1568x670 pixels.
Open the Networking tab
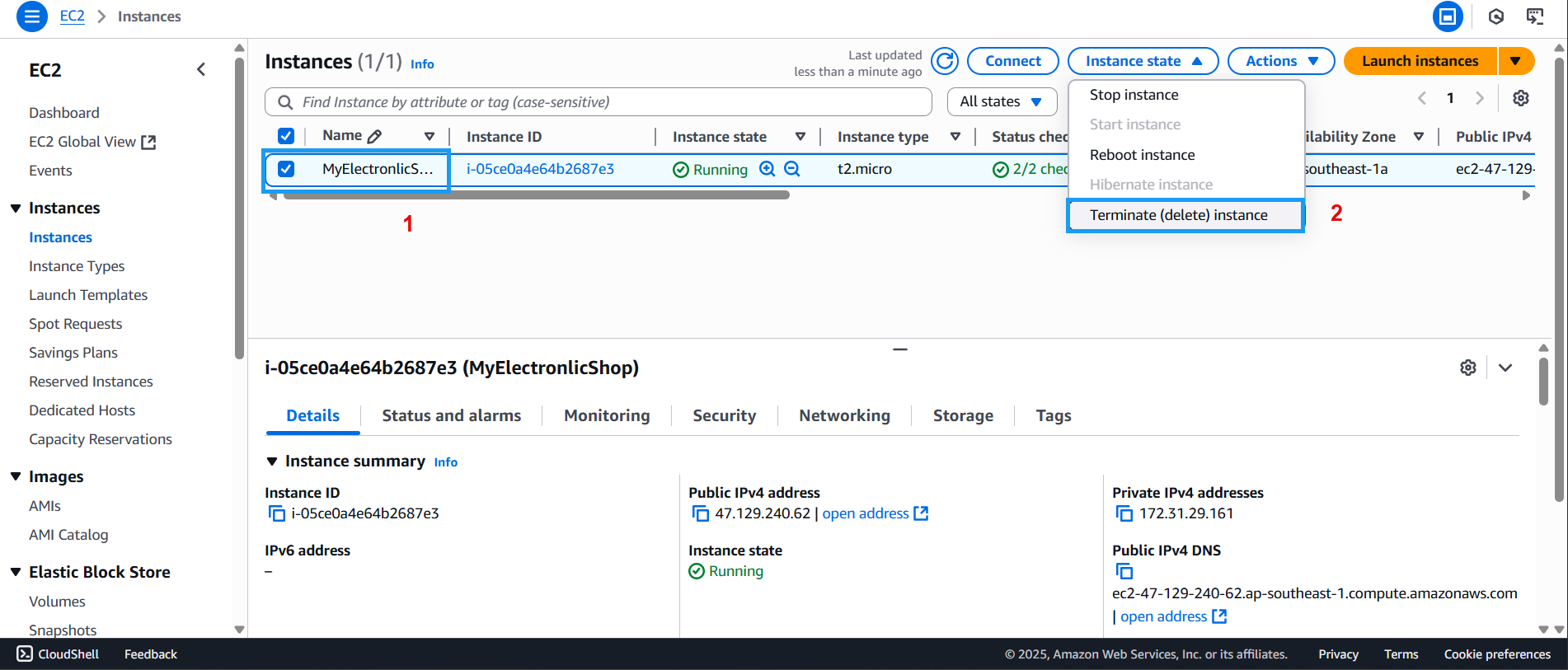coord(844,416)
